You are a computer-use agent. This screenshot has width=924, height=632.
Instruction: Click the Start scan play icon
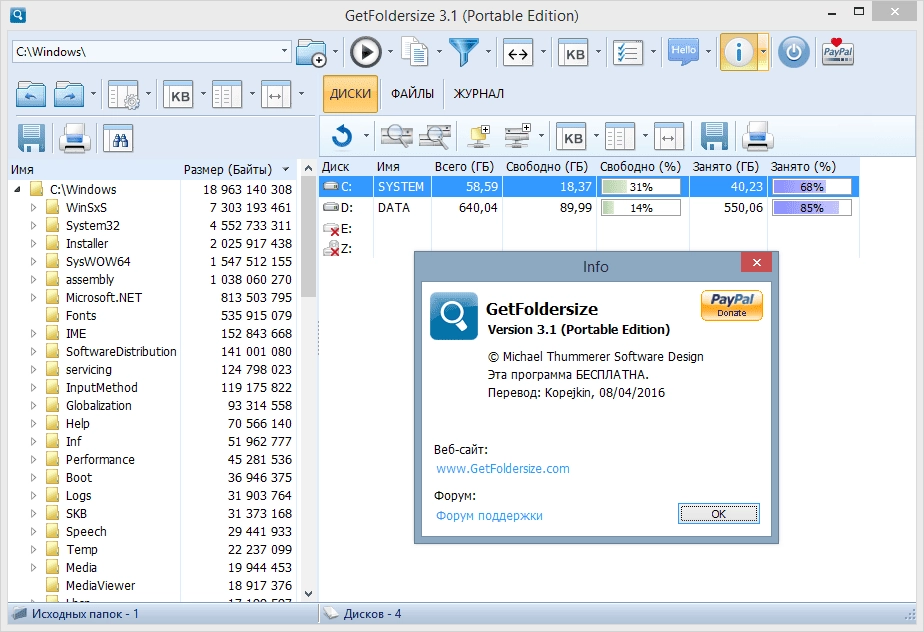click(365, 52)
